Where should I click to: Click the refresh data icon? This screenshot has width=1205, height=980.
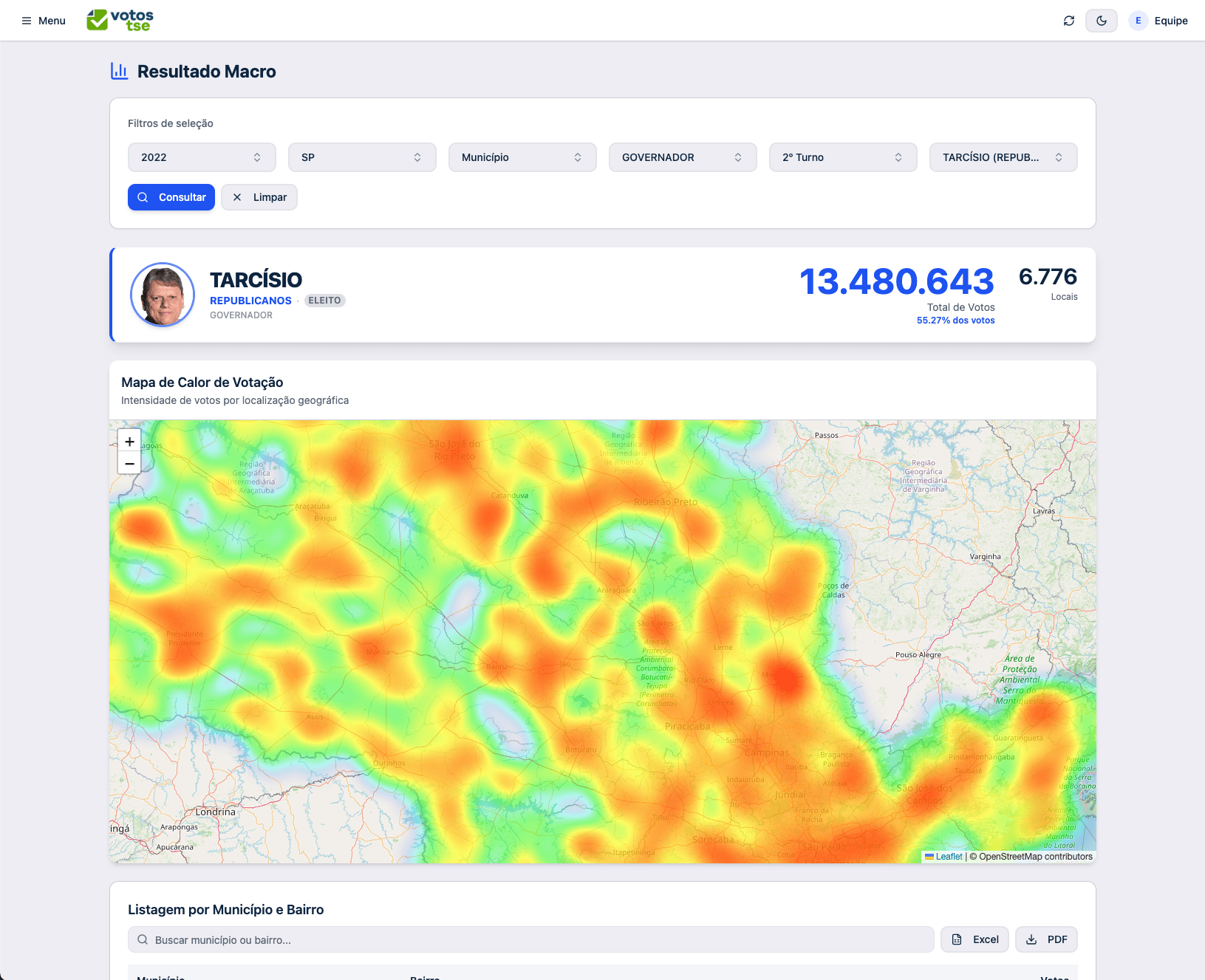[1068, 21]
